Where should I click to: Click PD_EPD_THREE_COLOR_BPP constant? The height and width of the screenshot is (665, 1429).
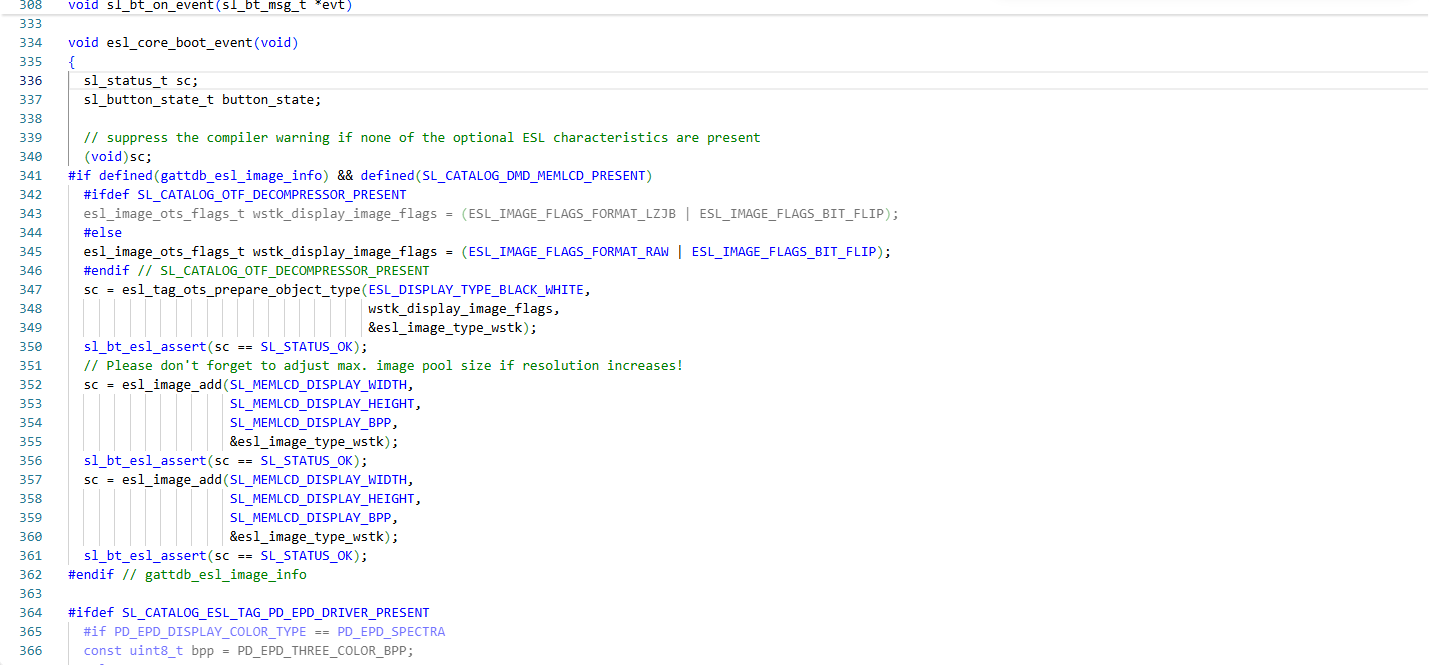point(321,651)
